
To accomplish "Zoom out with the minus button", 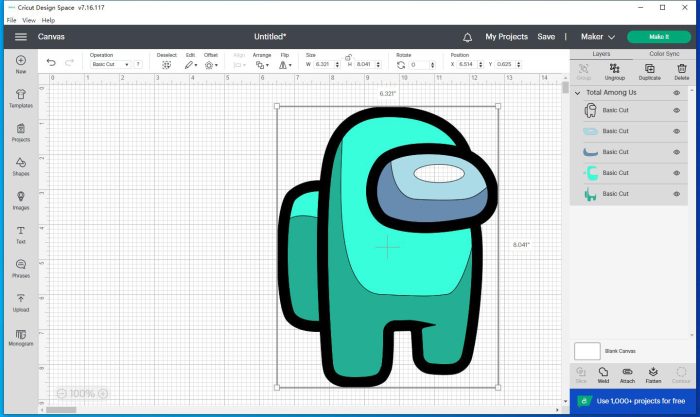I will click(x=62, y=393).
